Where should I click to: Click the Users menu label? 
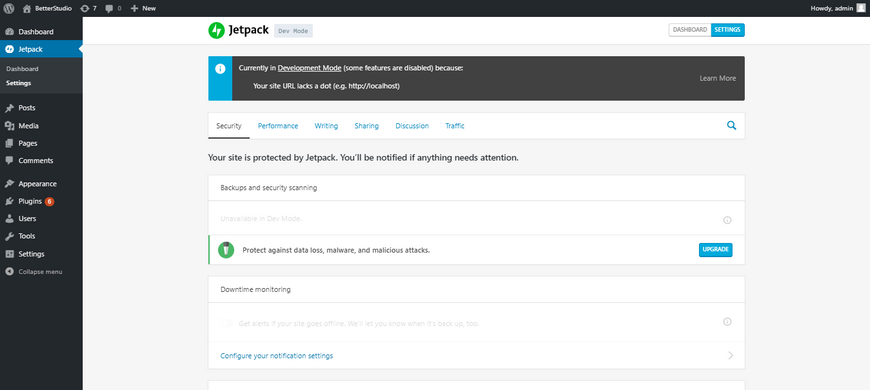(x=27, y=219)
